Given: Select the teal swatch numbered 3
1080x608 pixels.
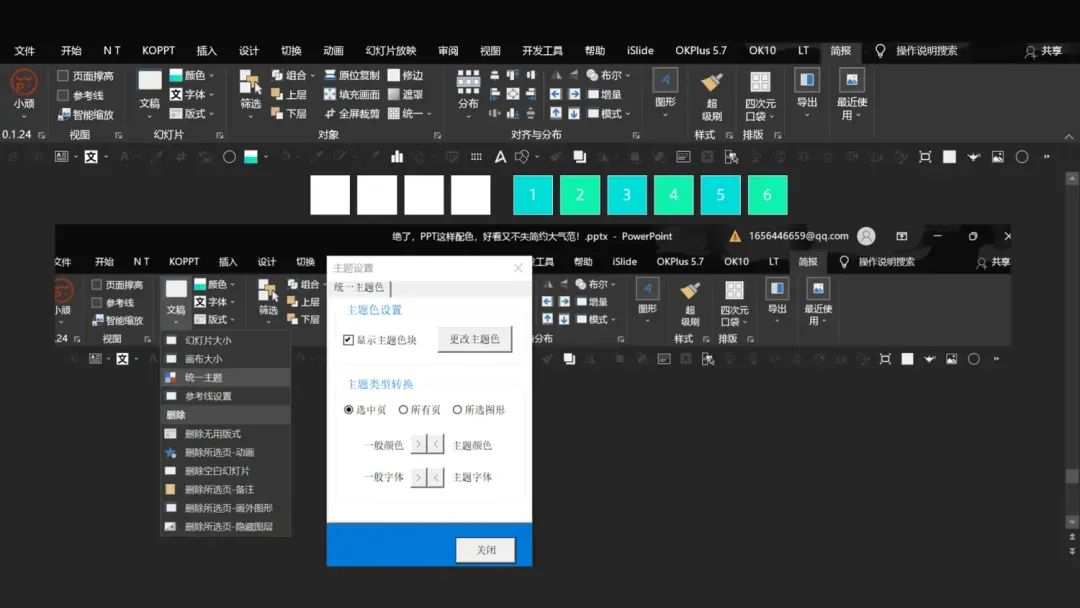Looking at the screenshot, I should click(627, 195).
